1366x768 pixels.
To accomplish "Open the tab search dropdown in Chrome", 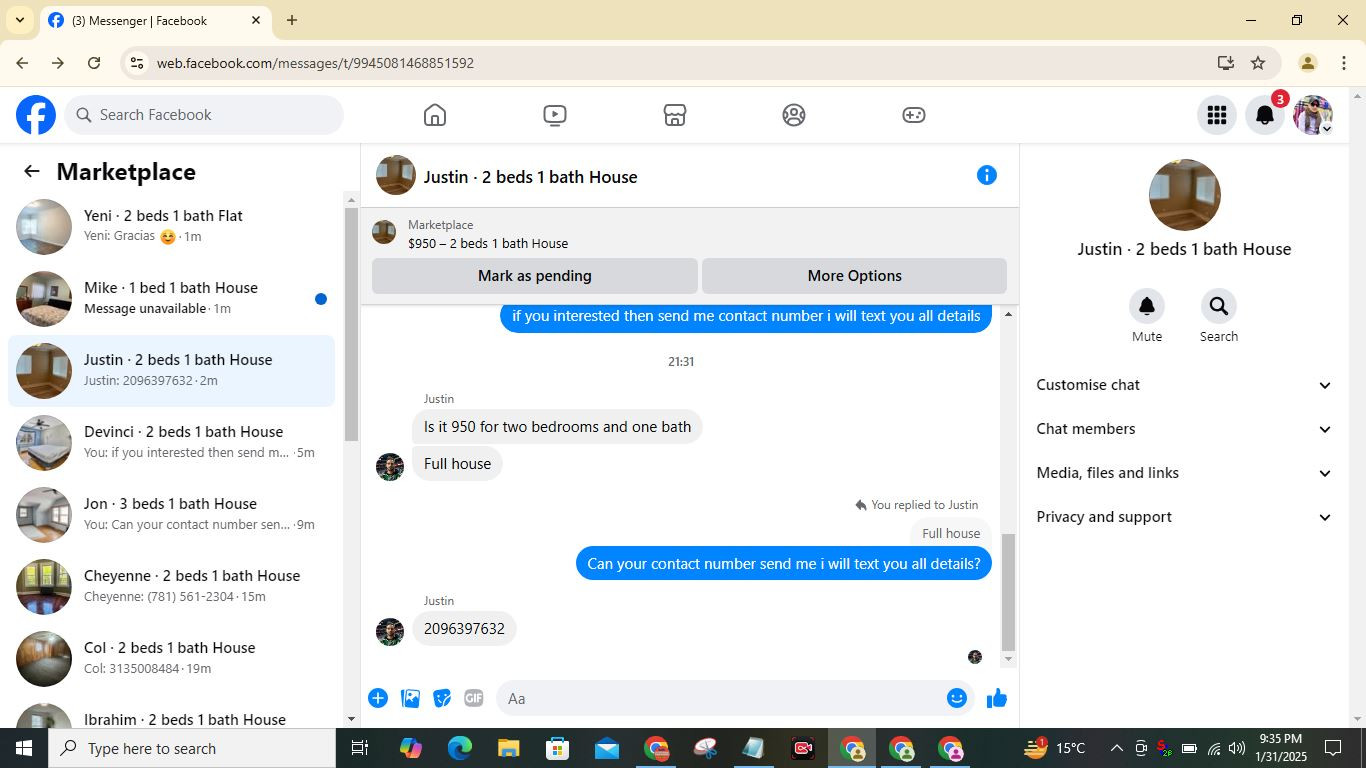I will coord(20,20).
